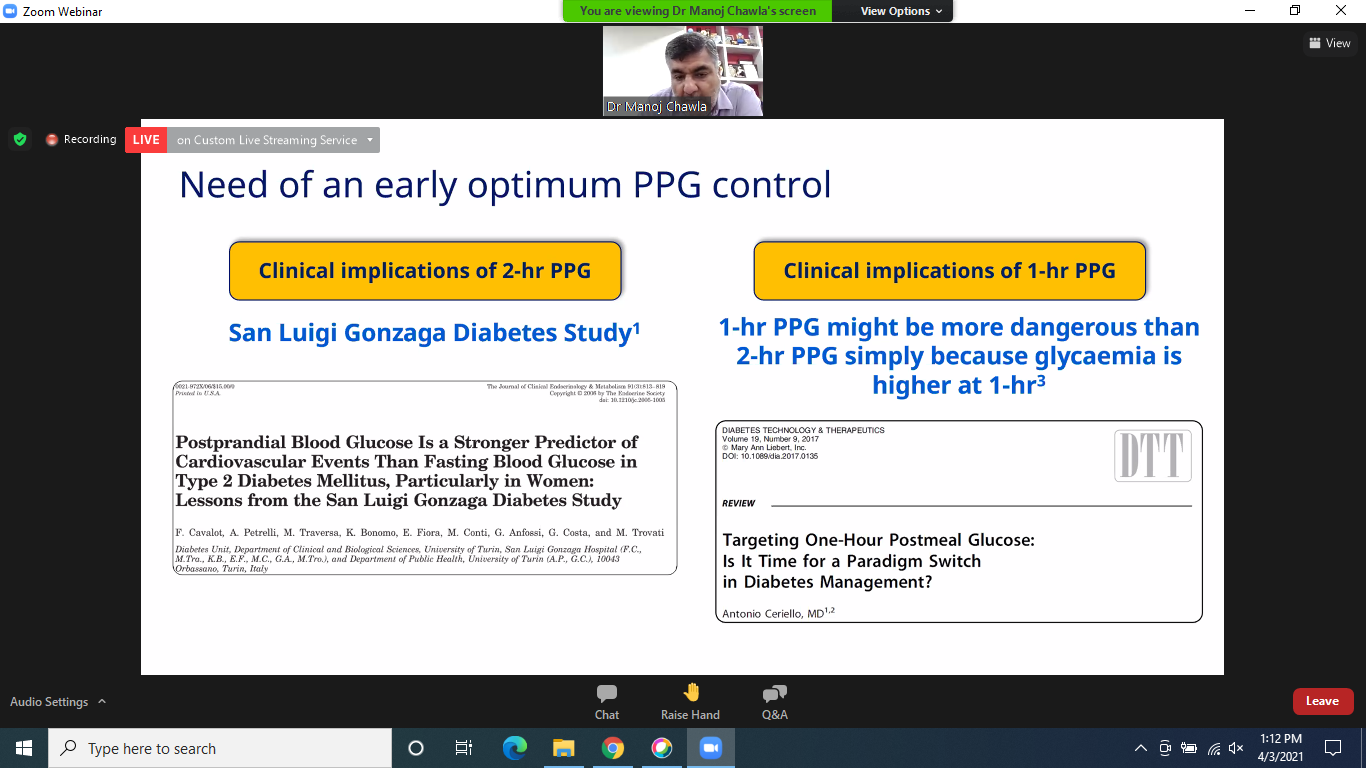
Task: Click the Raise Hand icon
Action: point(690,700)
